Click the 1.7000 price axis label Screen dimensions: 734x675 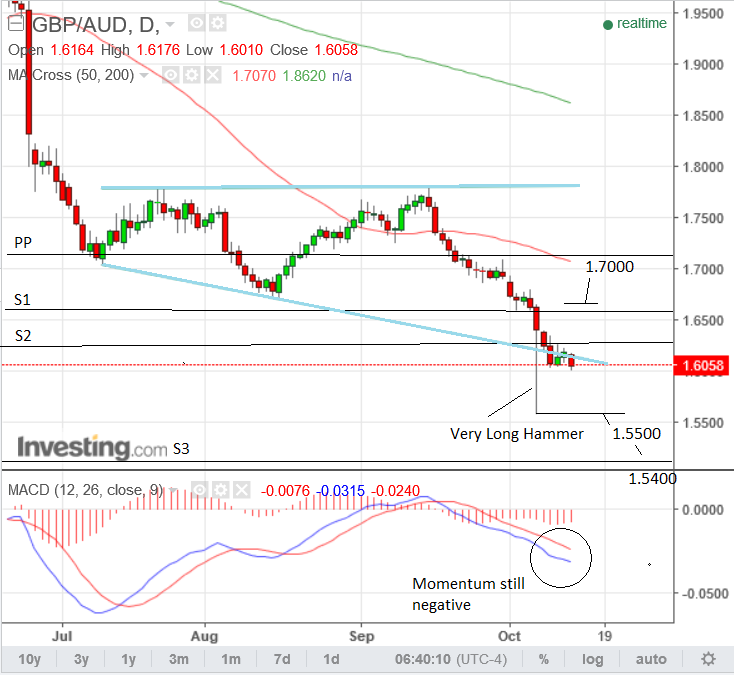703,270
